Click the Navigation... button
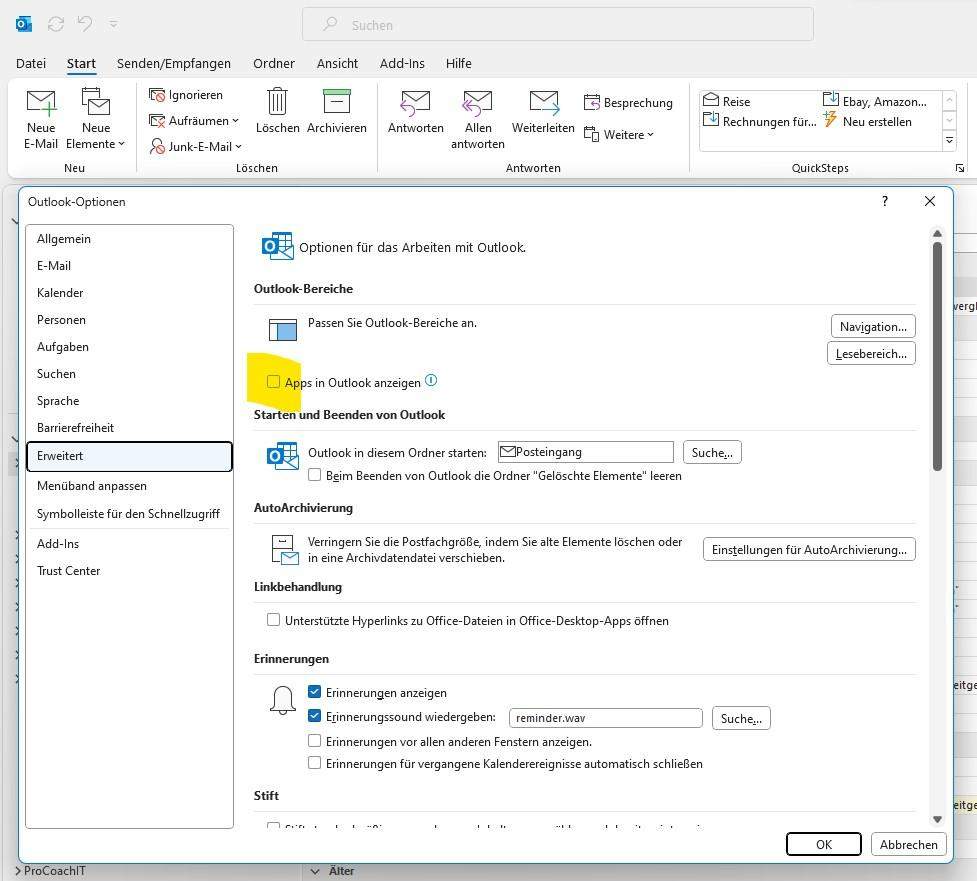The width and height of the screenshot is (977, 881). (x=873, y=326)
